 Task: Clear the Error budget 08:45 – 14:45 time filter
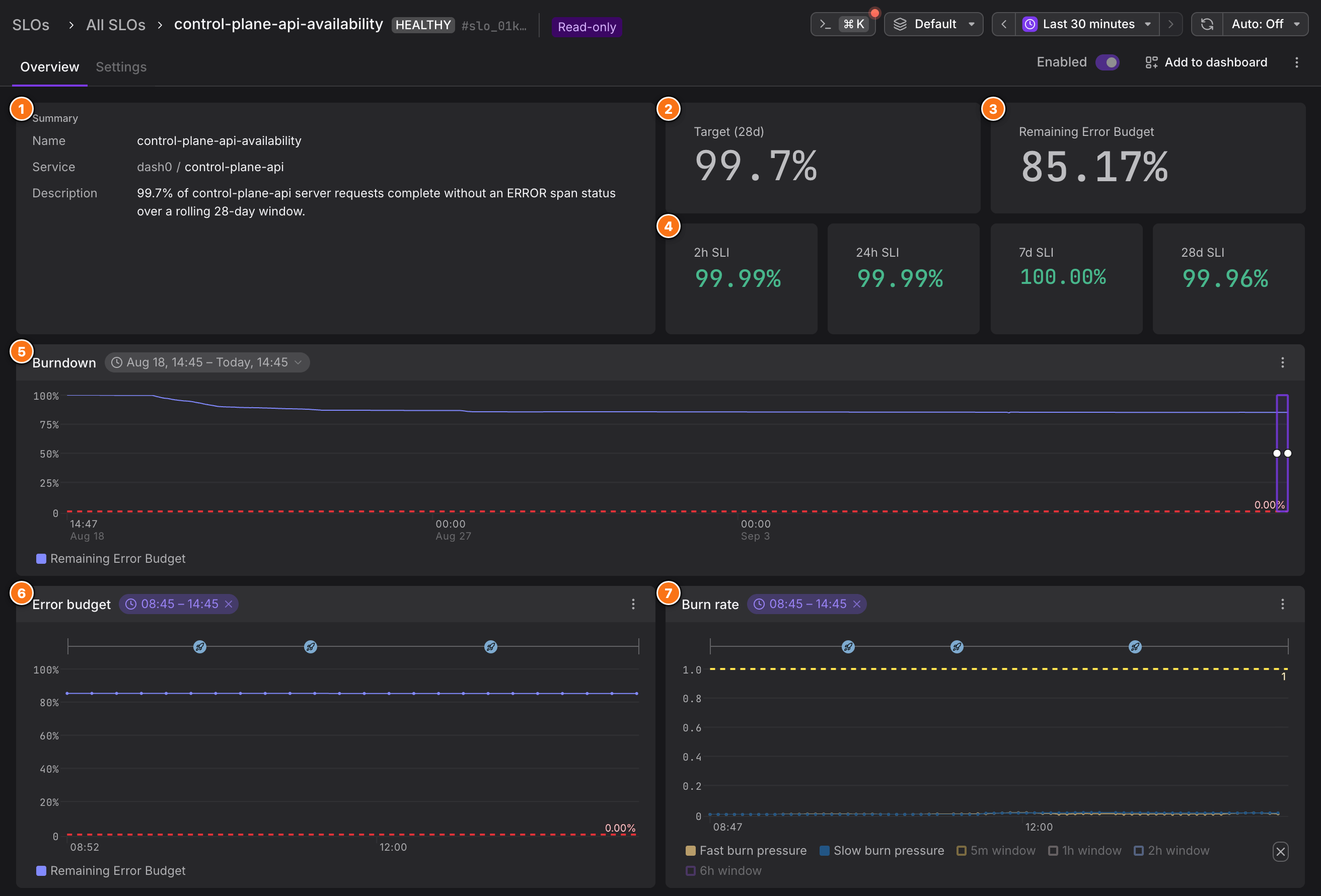229,605
